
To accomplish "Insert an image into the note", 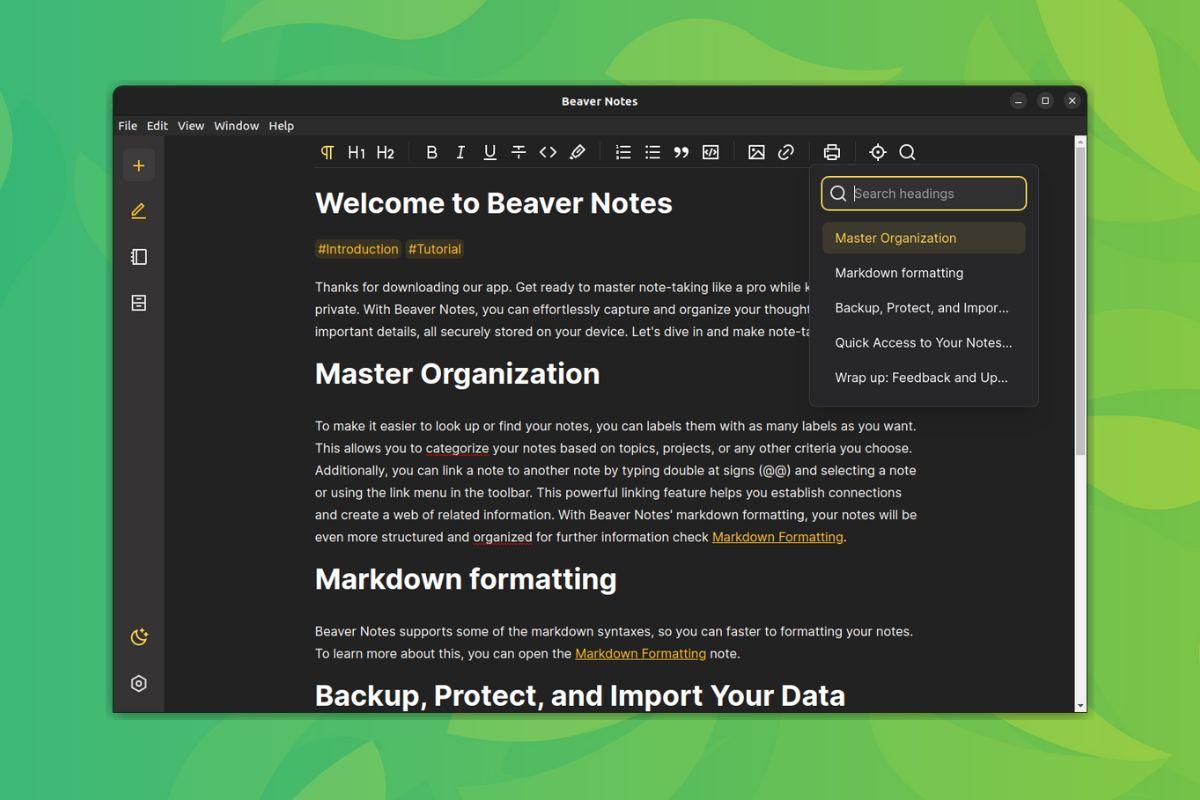I will (x=756, y=152).
